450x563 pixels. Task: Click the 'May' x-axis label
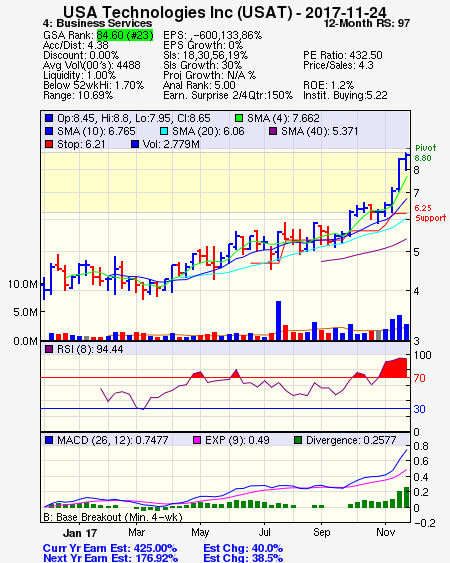200,532
